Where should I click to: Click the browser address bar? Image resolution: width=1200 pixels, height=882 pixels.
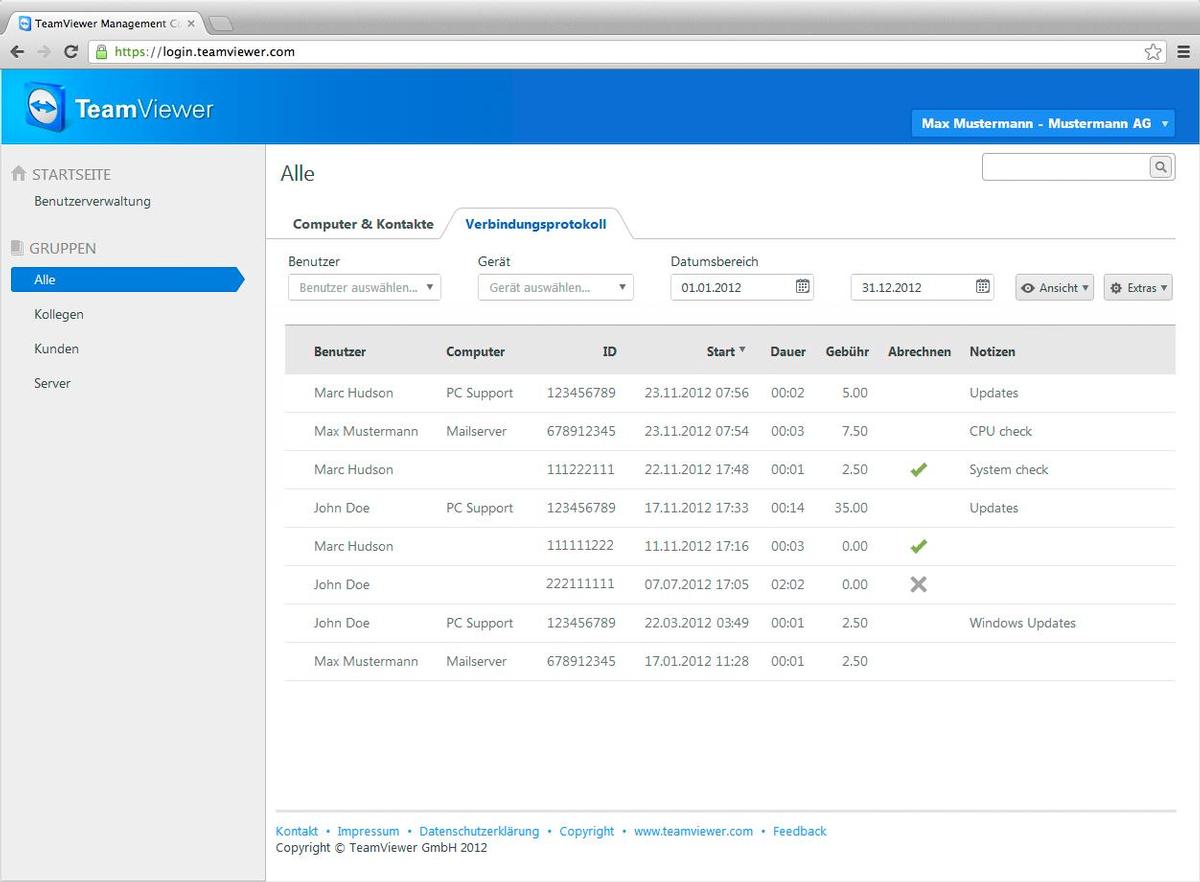[625, 51]
